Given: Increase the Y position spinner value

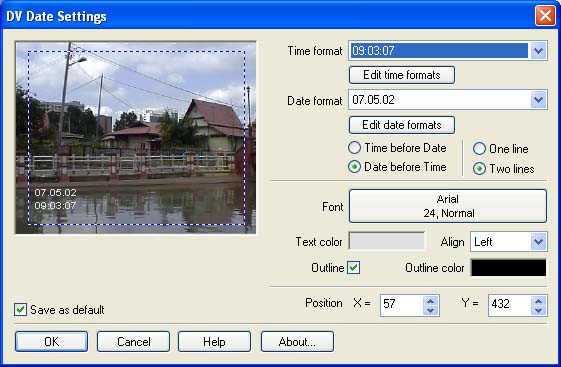Looking at the screenshot, I should click(x=538, y=301).
